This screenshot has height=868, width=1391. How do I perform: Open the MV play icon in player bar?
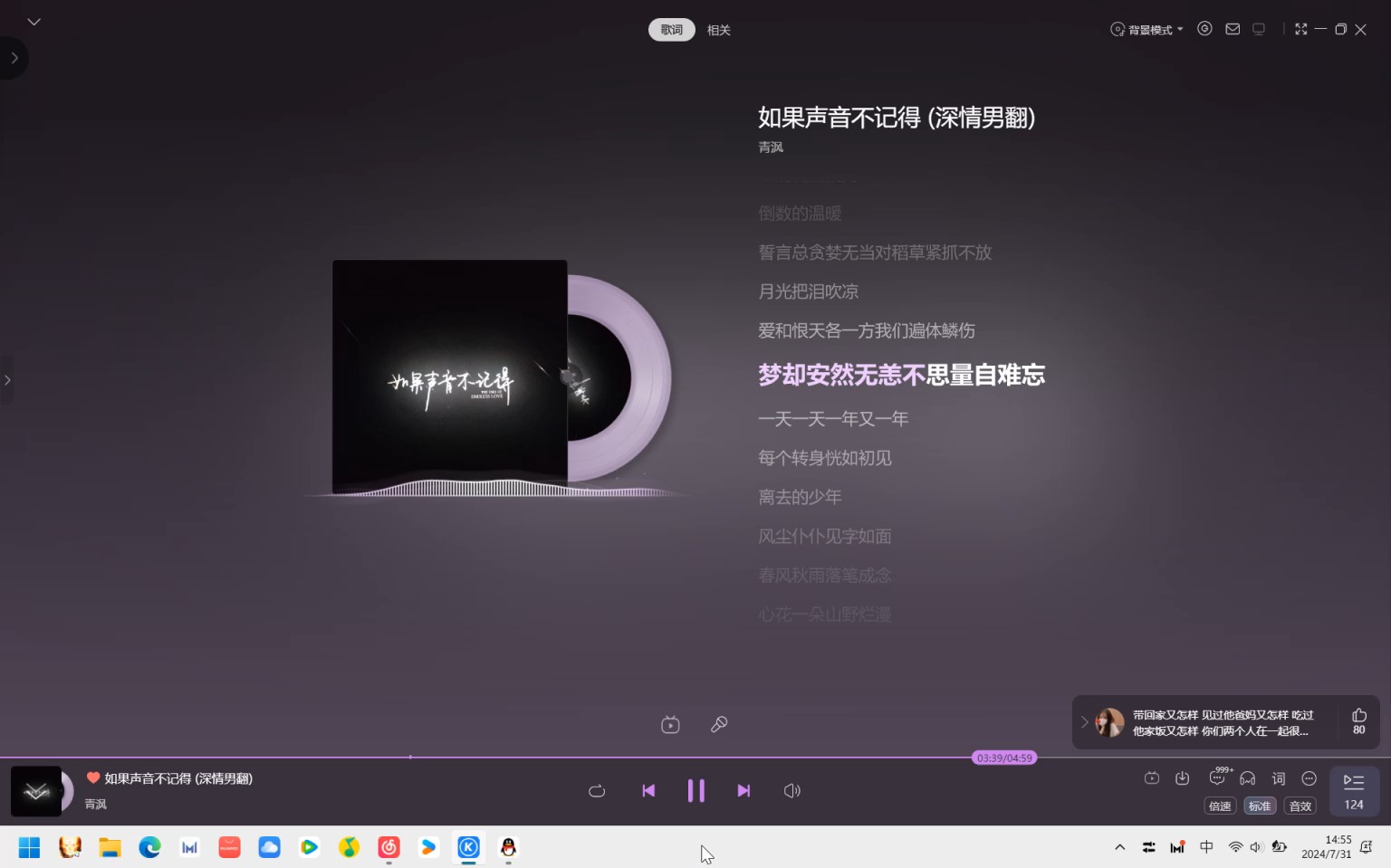pyautogui.click(x=1152, y=778)
